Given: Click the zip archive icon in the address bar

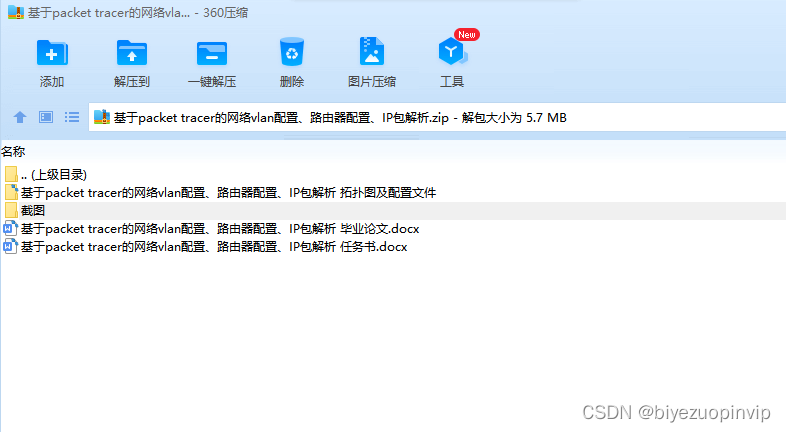Looking at the screenshot, I should click(102, 117).
